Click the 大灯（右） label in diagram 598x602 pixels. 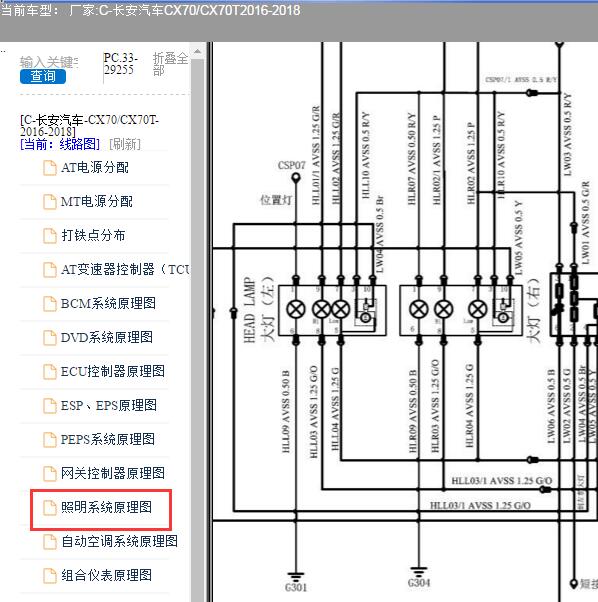click(533, 309)
